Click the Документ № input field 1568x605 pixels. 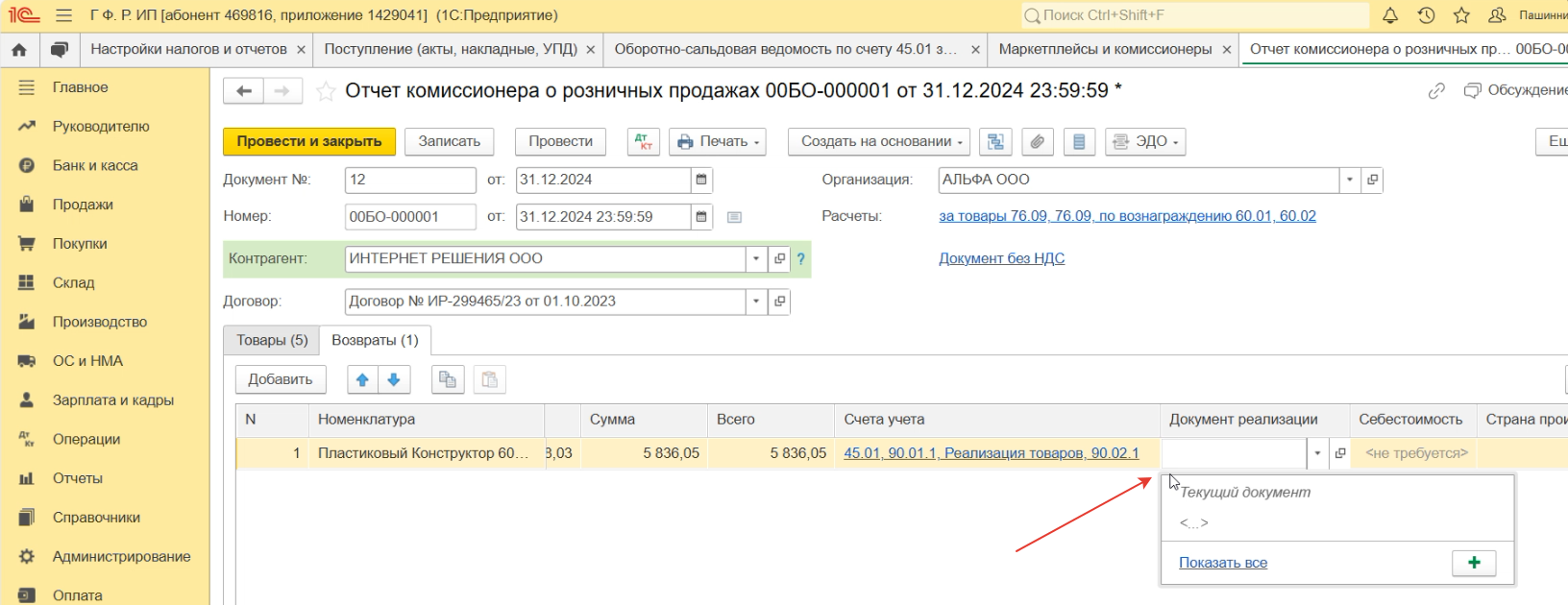[409, 180]
